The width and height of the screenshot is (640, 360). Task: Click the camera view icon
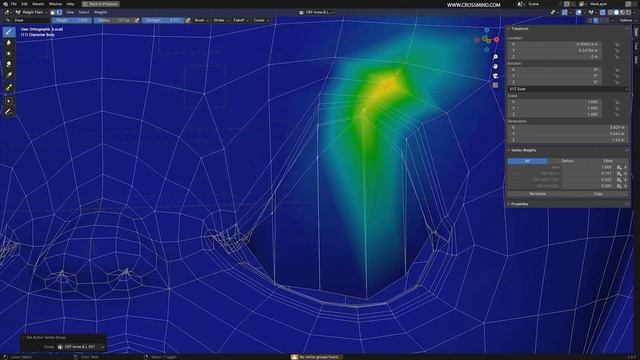point(495,76)
